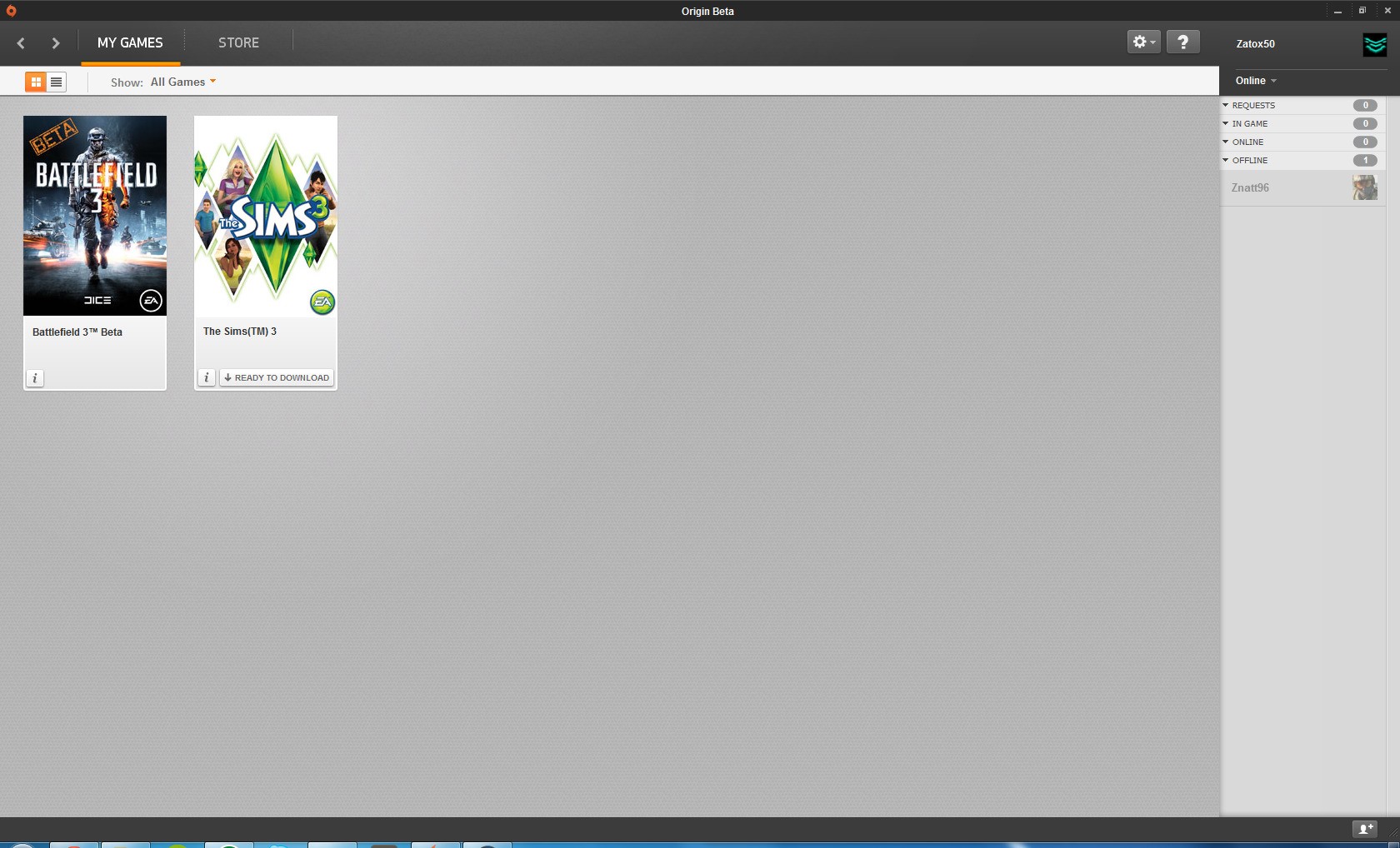
Task: Click the question mark help button
Action: click(1182, 42)
